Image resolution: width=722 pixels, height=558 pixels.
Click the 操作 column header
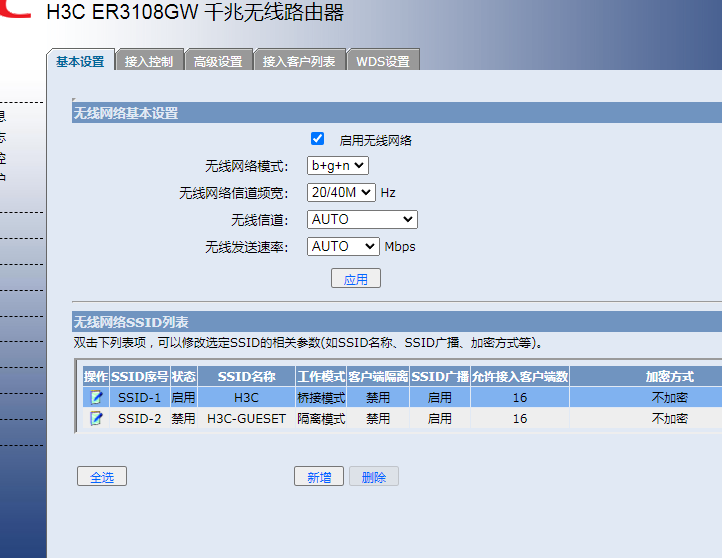pos(96,377)
